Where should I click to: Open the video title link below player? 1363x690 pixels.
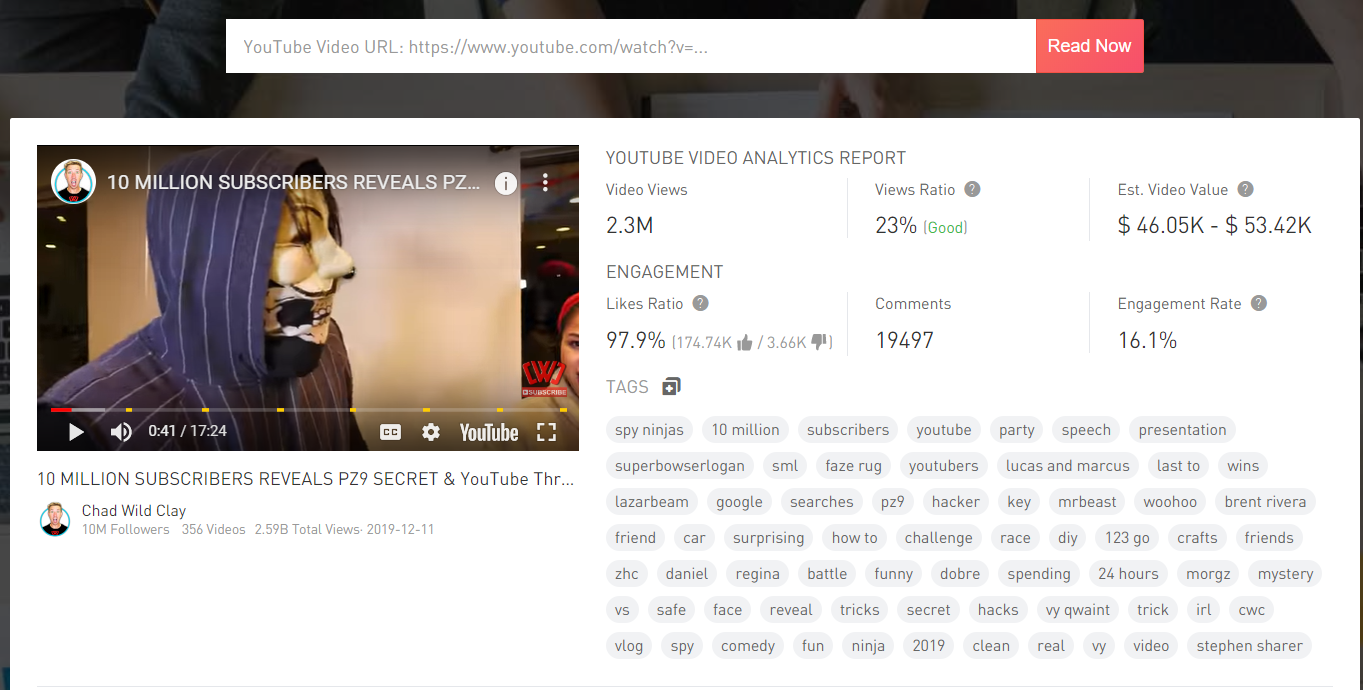point(306,479)
